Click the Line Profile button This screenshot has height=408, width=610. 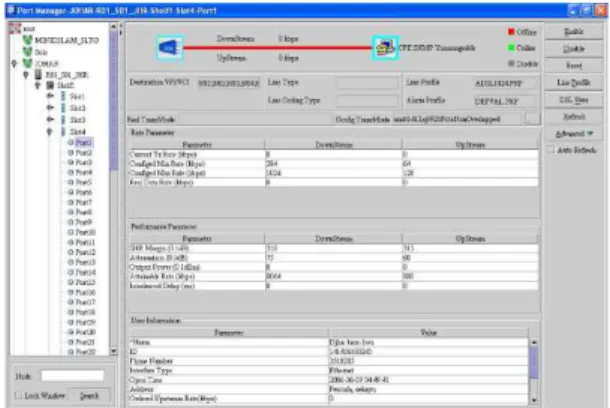[574, 82]
